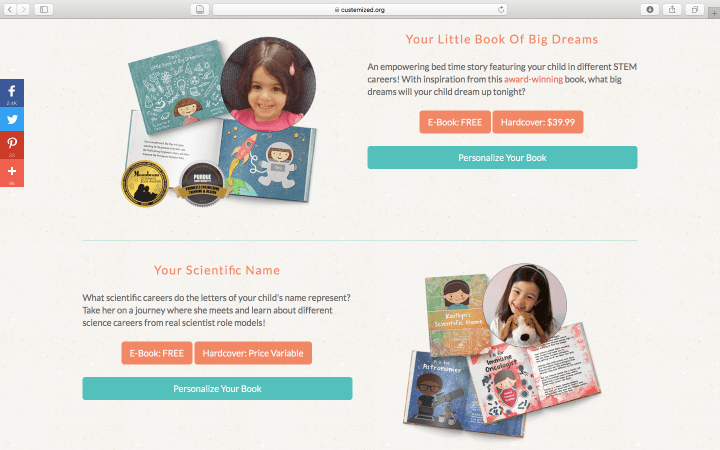Open downloads indicator in the toolbar

point(650,9)
